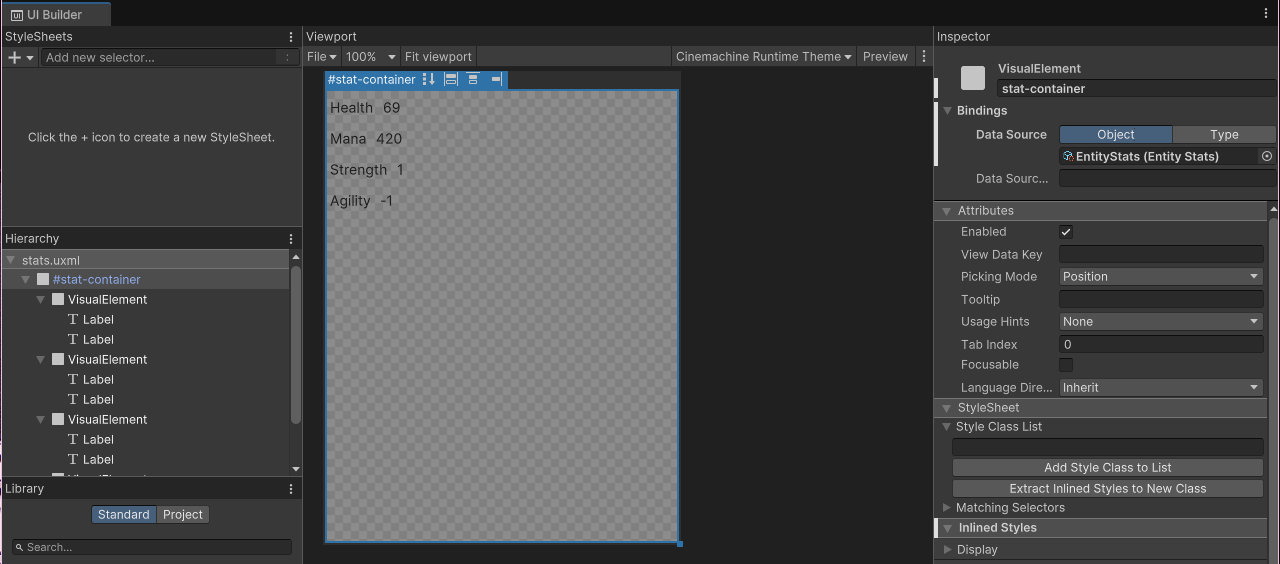The height and width of the screenshot is (564, 1280).
Task: Enable the Focusable checkbox
Action: tap(1066, 365)
